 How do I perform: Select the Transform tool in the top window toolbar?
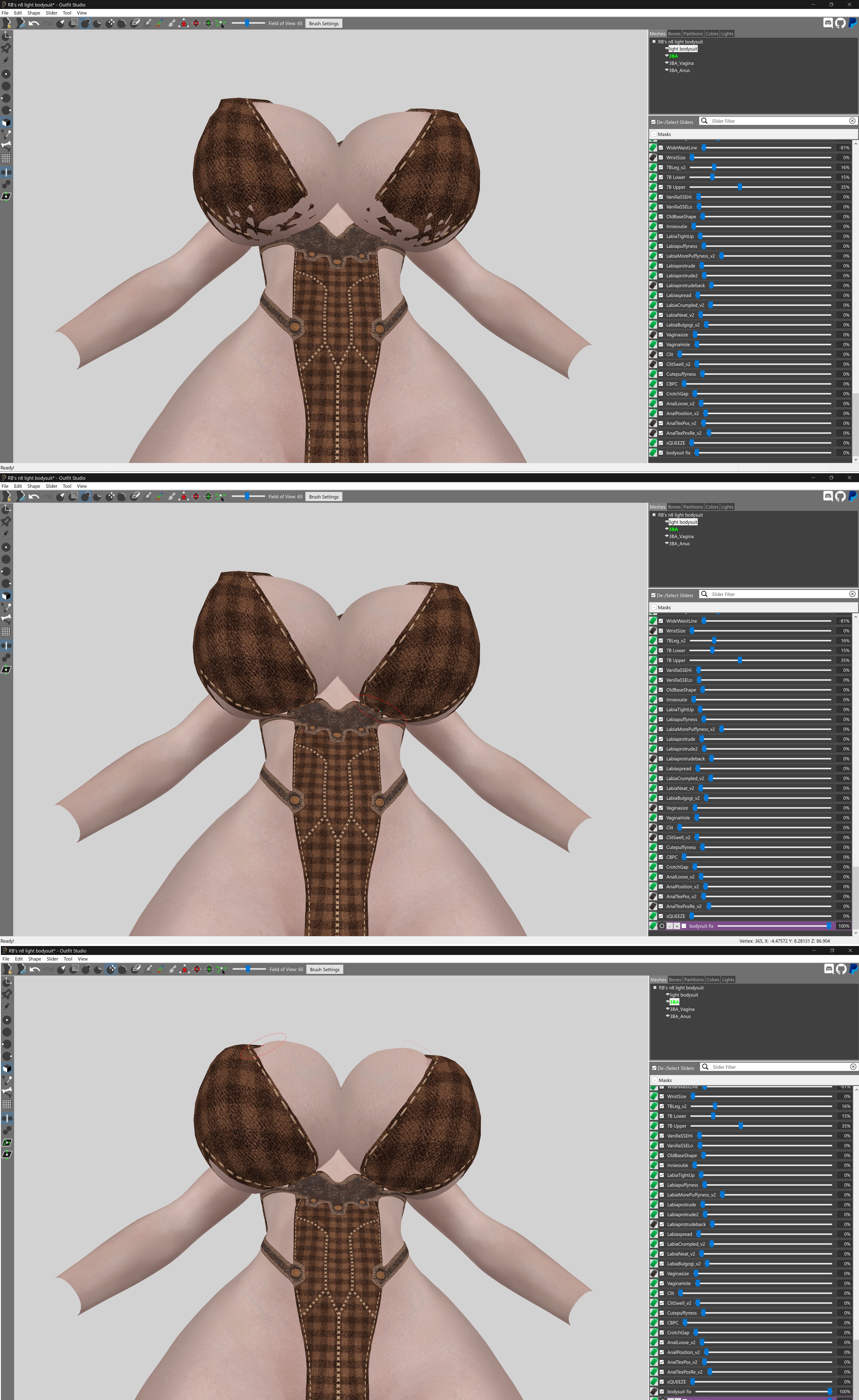click(6, 36)
